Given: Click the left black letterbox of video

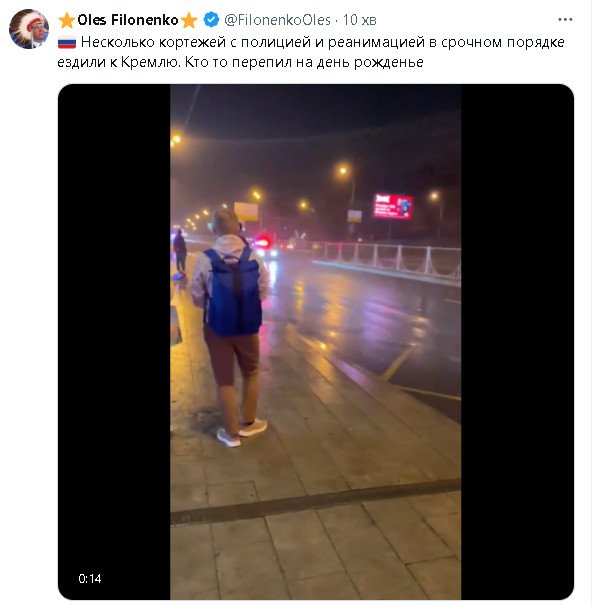Looking at the screenshot, I should pyautogui.click(x=114, y=342).
